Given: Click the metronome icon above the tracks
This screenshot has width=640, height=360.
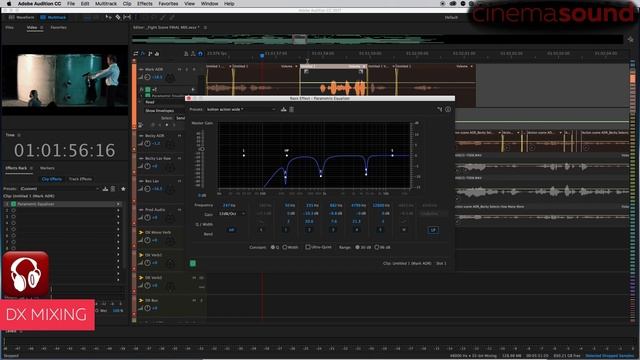Looking at the screenshot, I should coord(193,53).
